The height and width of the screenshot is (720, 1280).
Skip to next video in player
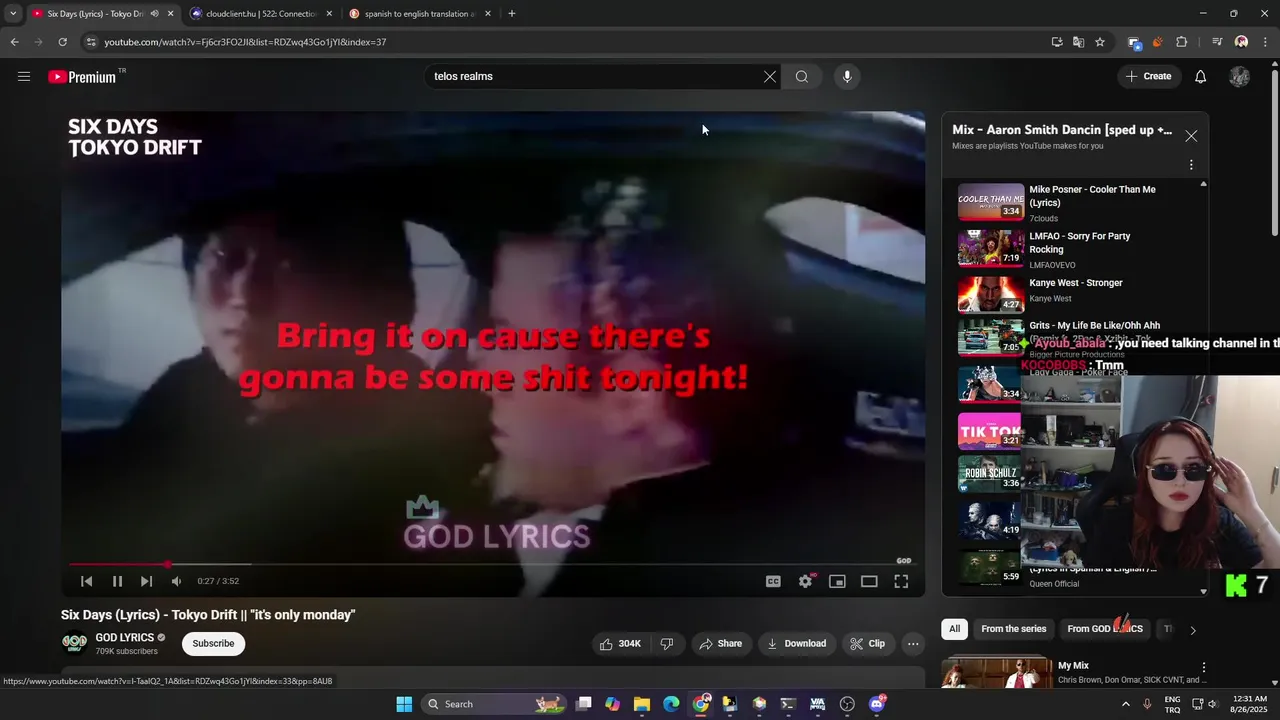click(x=147, y=581)
